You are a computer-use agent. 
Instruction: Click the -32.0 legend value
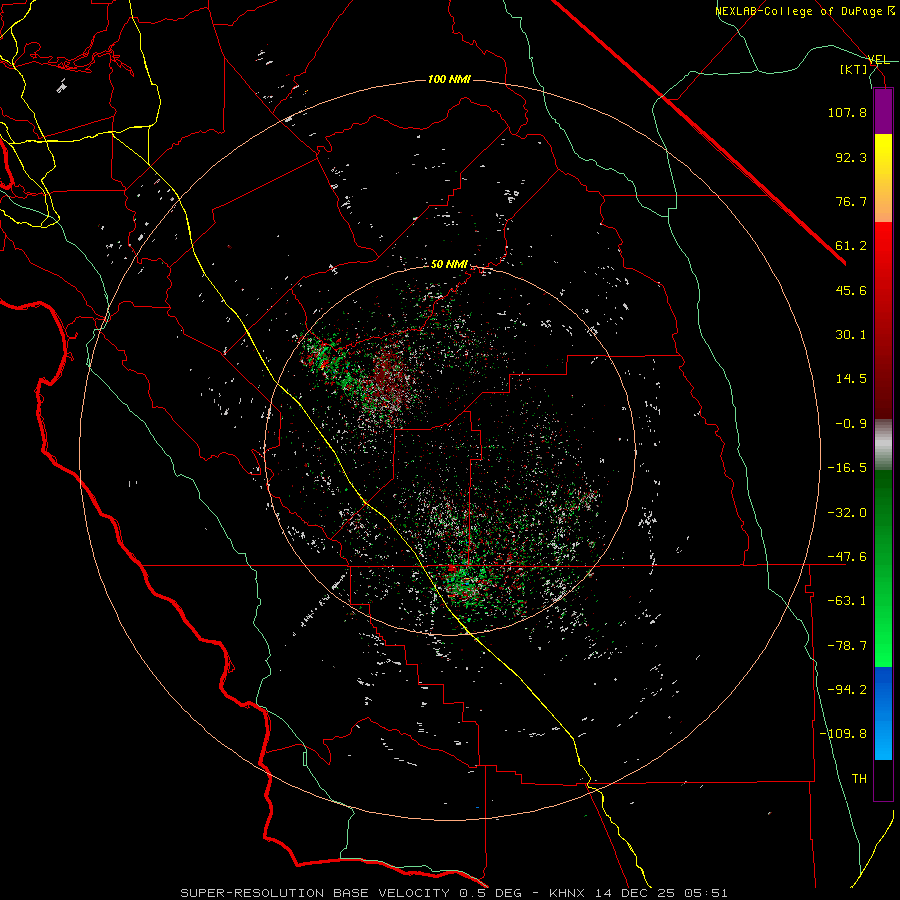click(847, 513)
